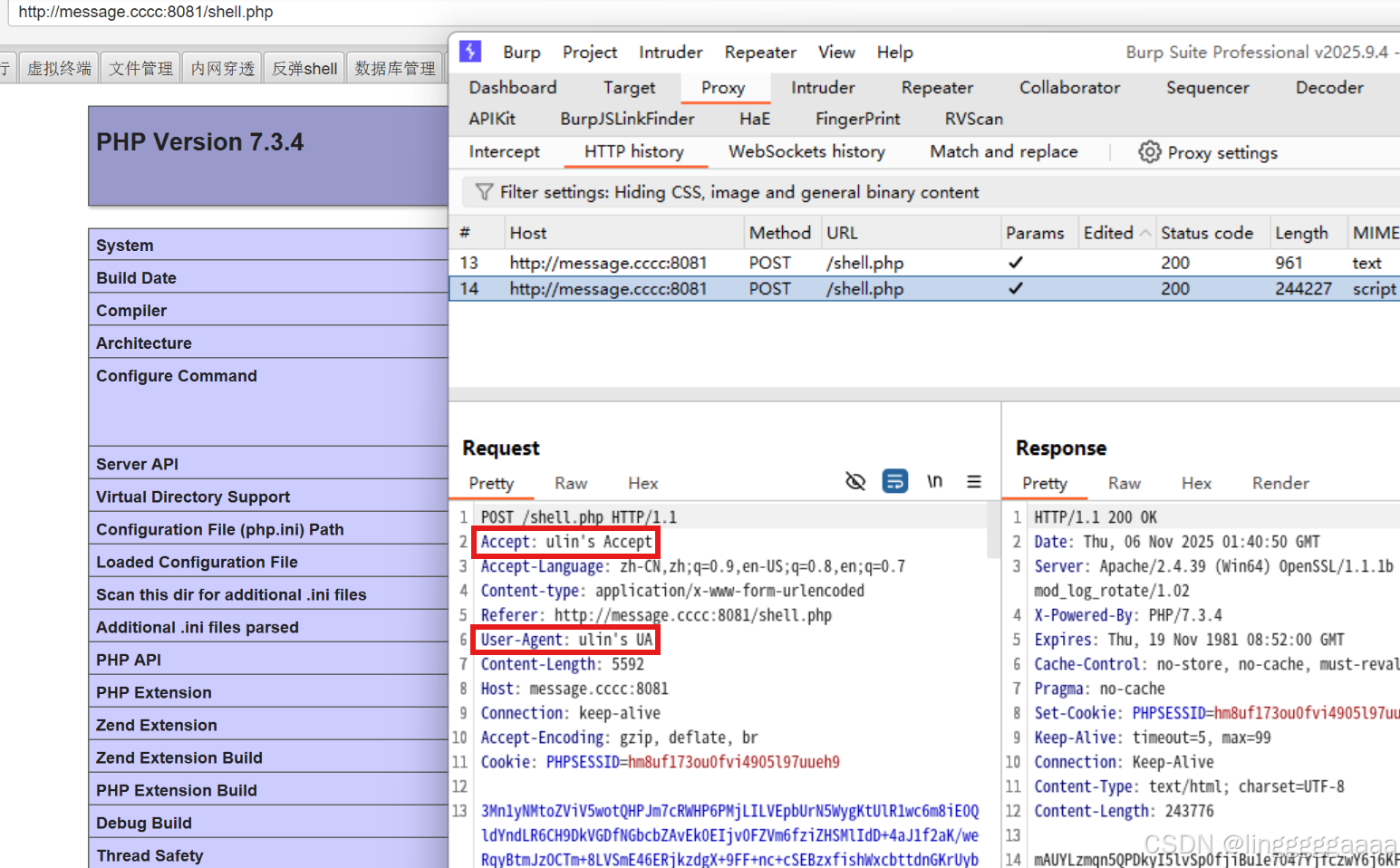The height and width of the screenshot is (868, 1400).
Task: Select the Proxy tab
Action: click(723, 87)
